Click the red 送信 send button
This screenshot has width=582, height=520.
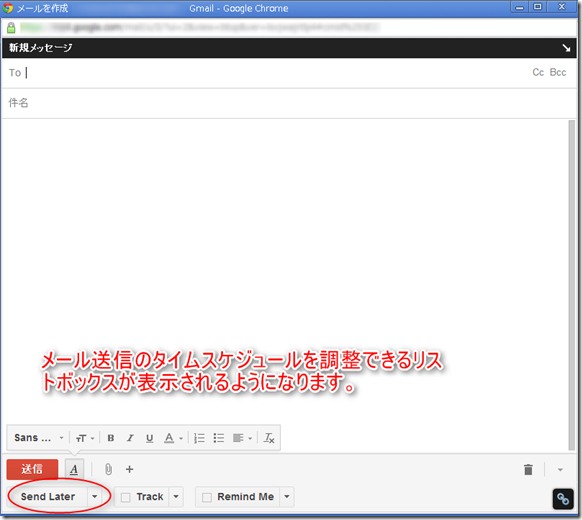pyautogui.click(x=32, y=469)
